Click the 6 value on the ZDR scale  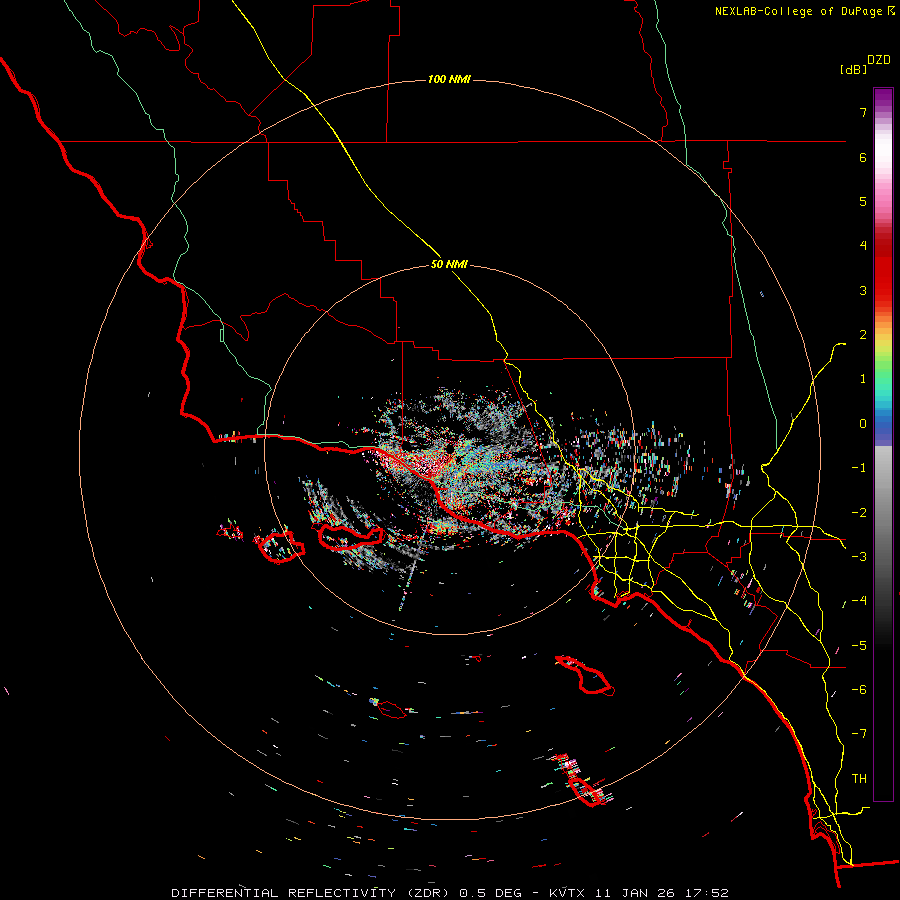click(863, 157)
